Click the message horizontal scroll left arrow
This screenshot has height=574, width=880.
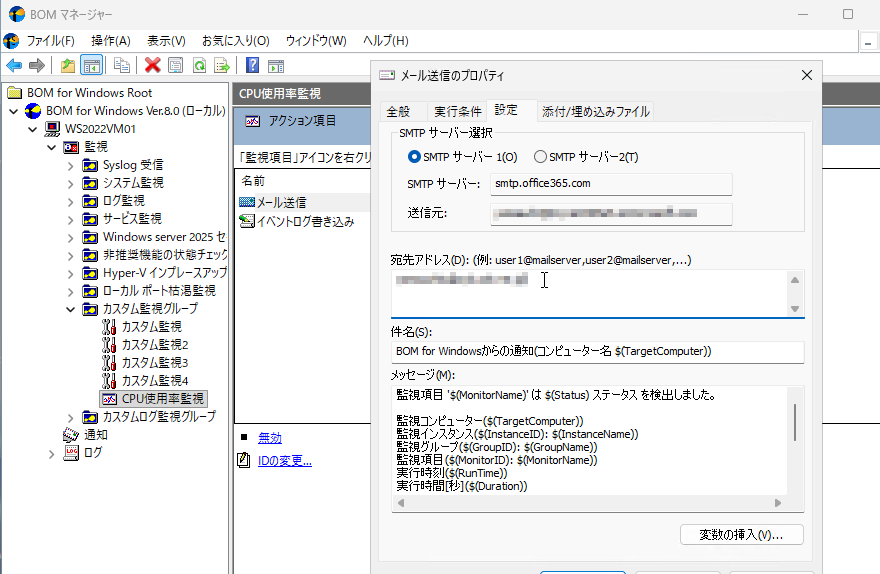coord(401,503)
